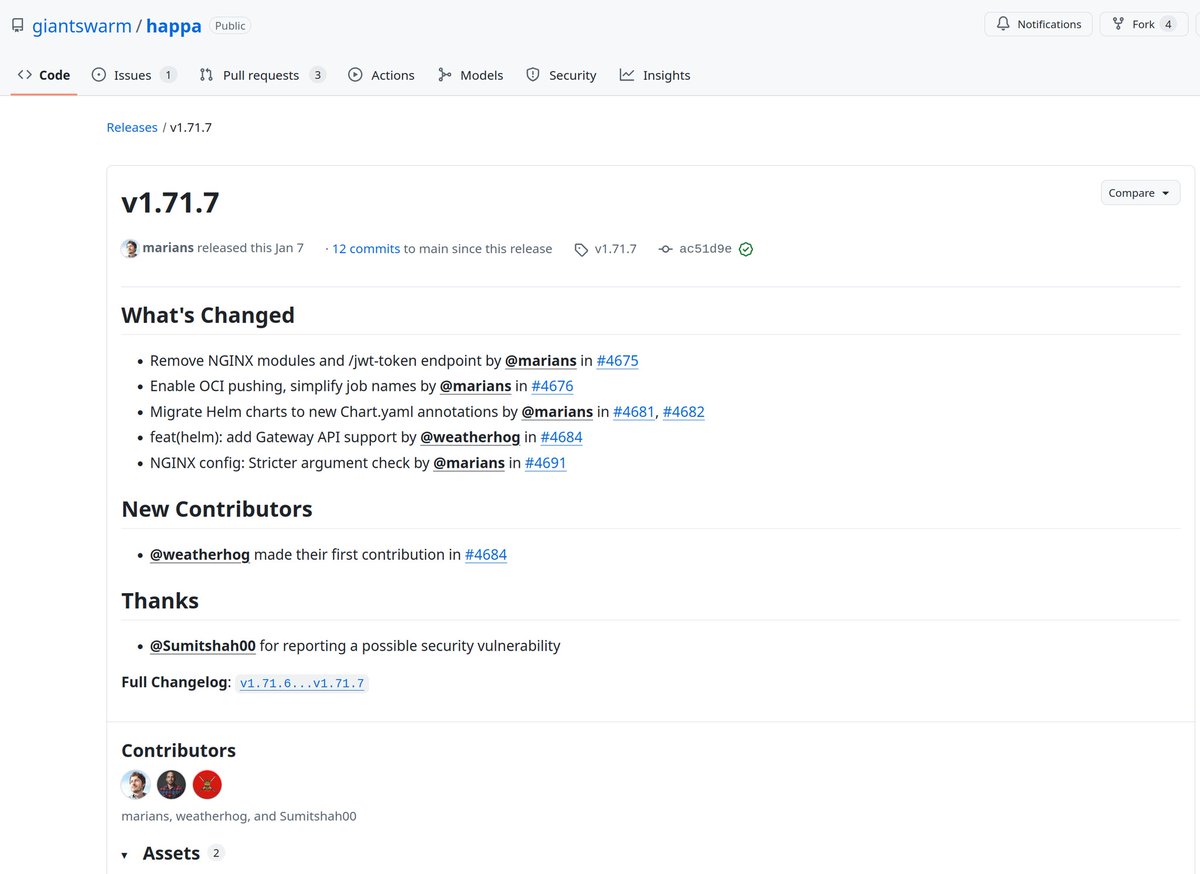Click marians avatar next to release author
This screenshot has width=1200, height=874.
(130, 249)
